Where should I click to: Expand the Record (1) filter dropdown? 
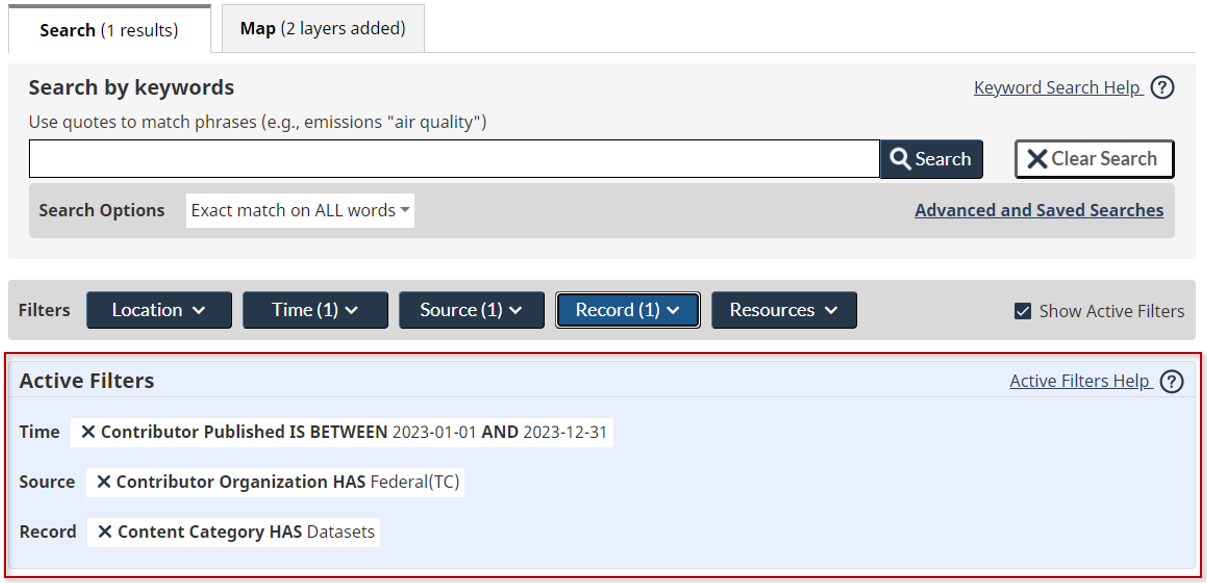click(x=627, y=310)
